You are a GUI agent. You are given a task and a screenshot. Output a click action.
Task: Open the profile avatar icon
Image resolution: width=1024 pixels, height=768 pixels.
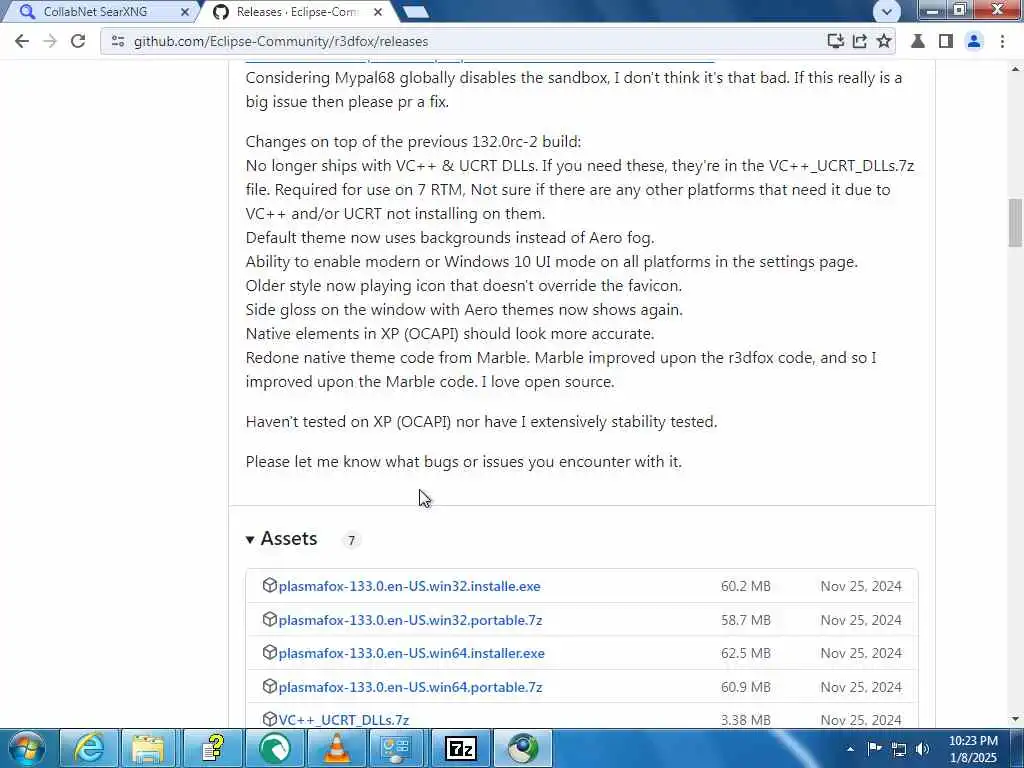(x=973, y=41)
